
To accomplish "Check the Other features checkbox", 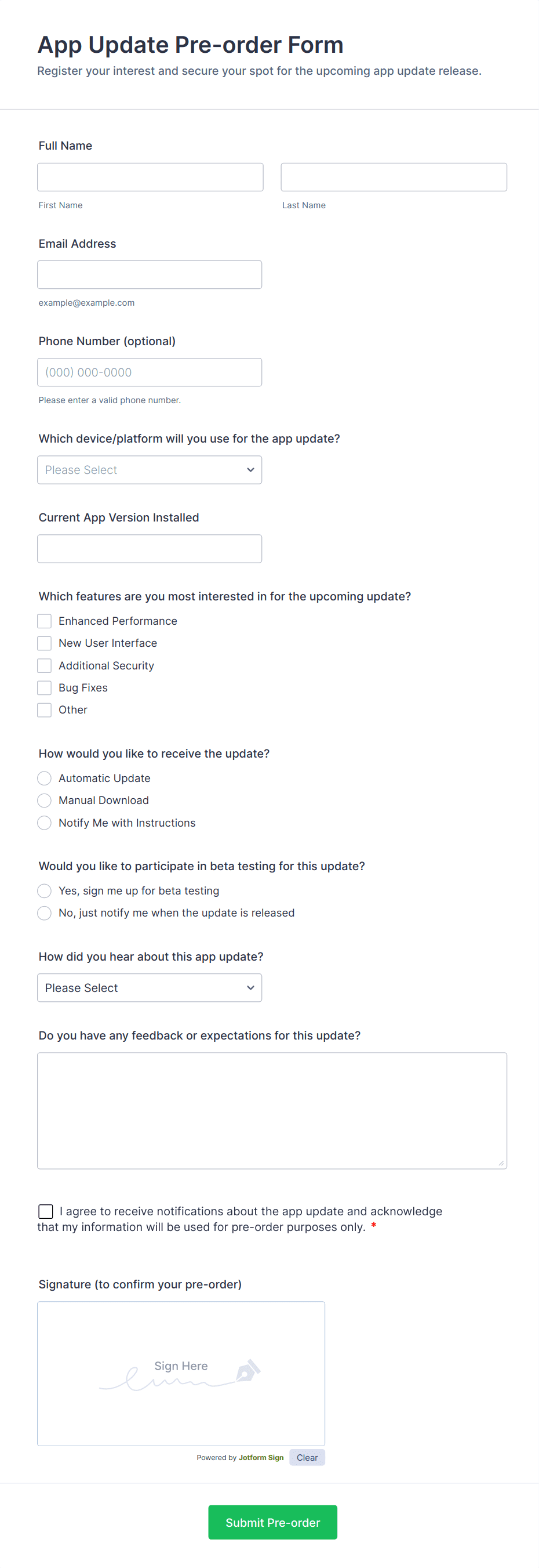I will pos(44,709).
